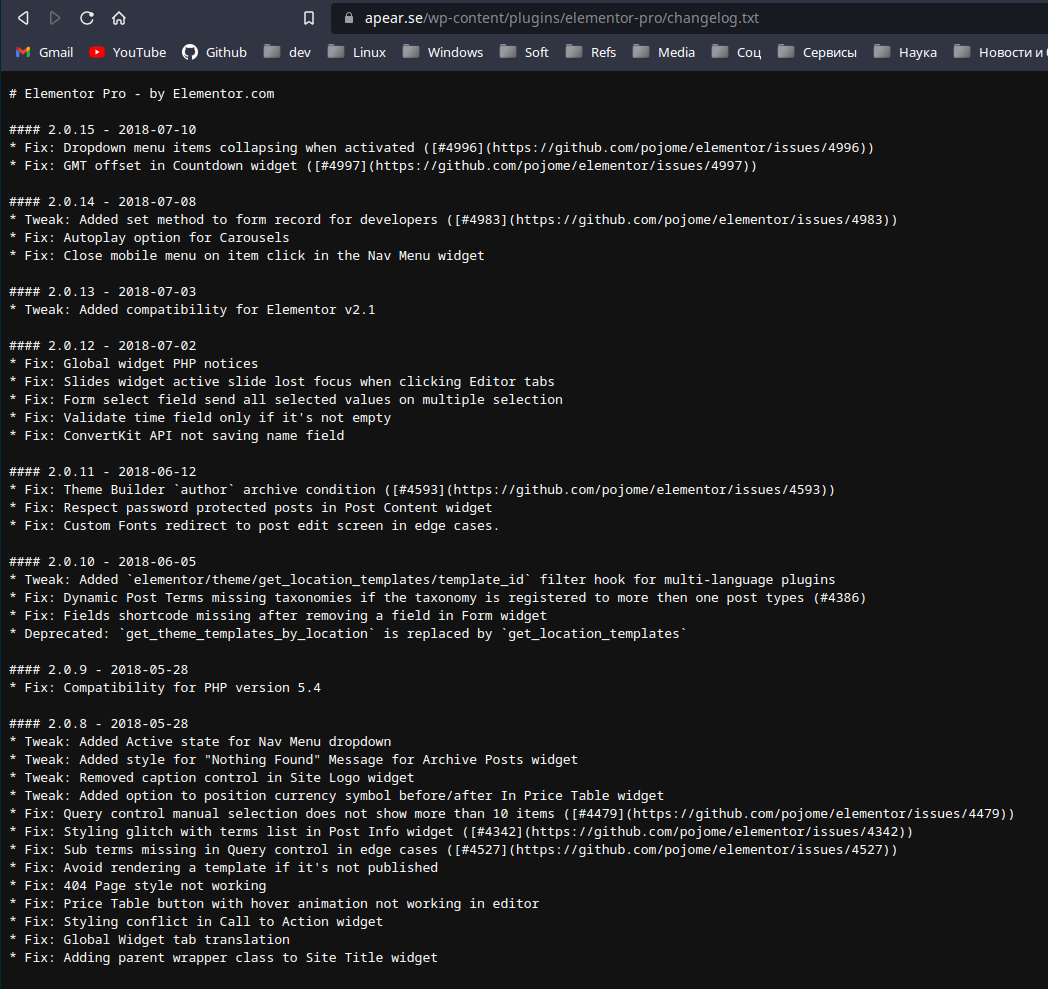The height and width of the screenshot is (989, 1048).
Task: Open the Media bookmarks folder menu
Action: 665,52
